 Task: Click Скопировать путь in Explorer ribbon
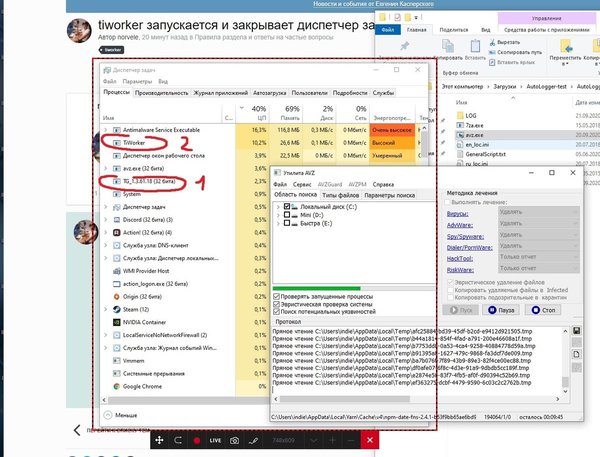coord(515,52)
